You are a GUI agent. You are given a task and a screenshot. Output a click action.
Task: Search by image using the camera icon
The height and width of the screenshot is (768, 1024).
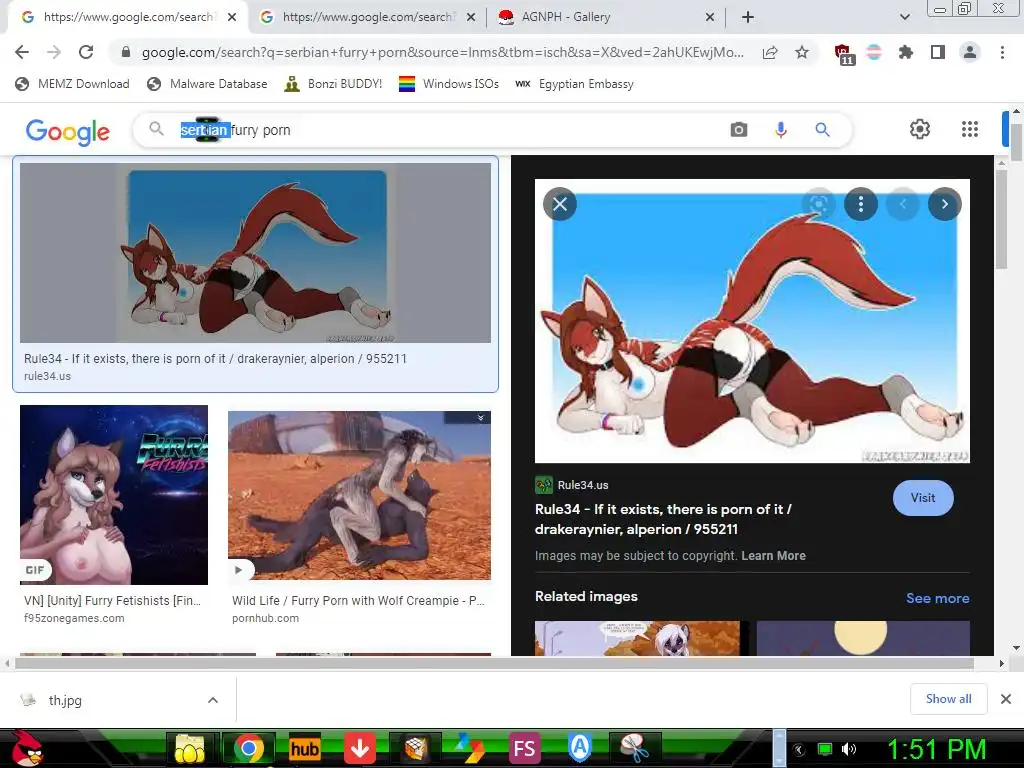tap(739, 130)
